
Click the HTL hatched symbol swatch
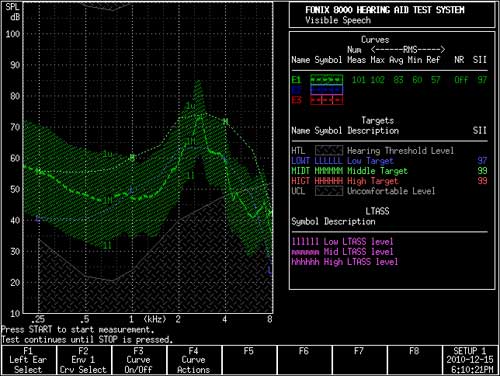(x=329, y=151)
